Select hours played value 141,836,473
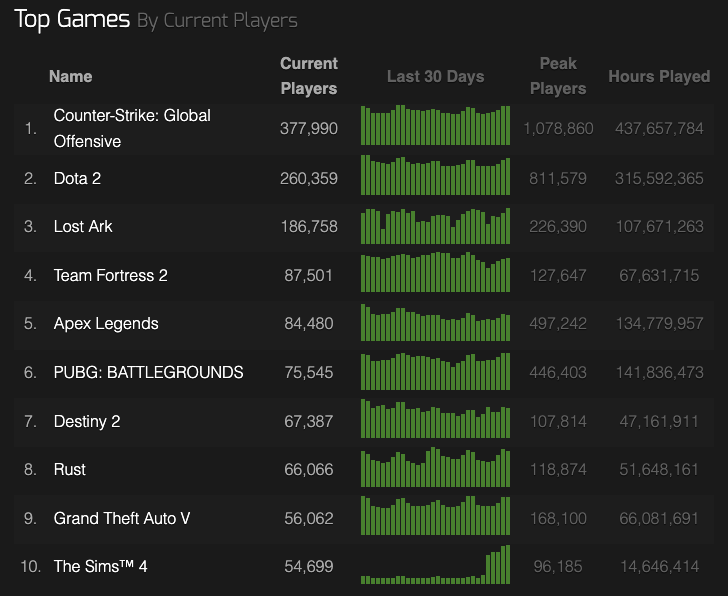This screenshot has height=596, width=728. [659, 372]
